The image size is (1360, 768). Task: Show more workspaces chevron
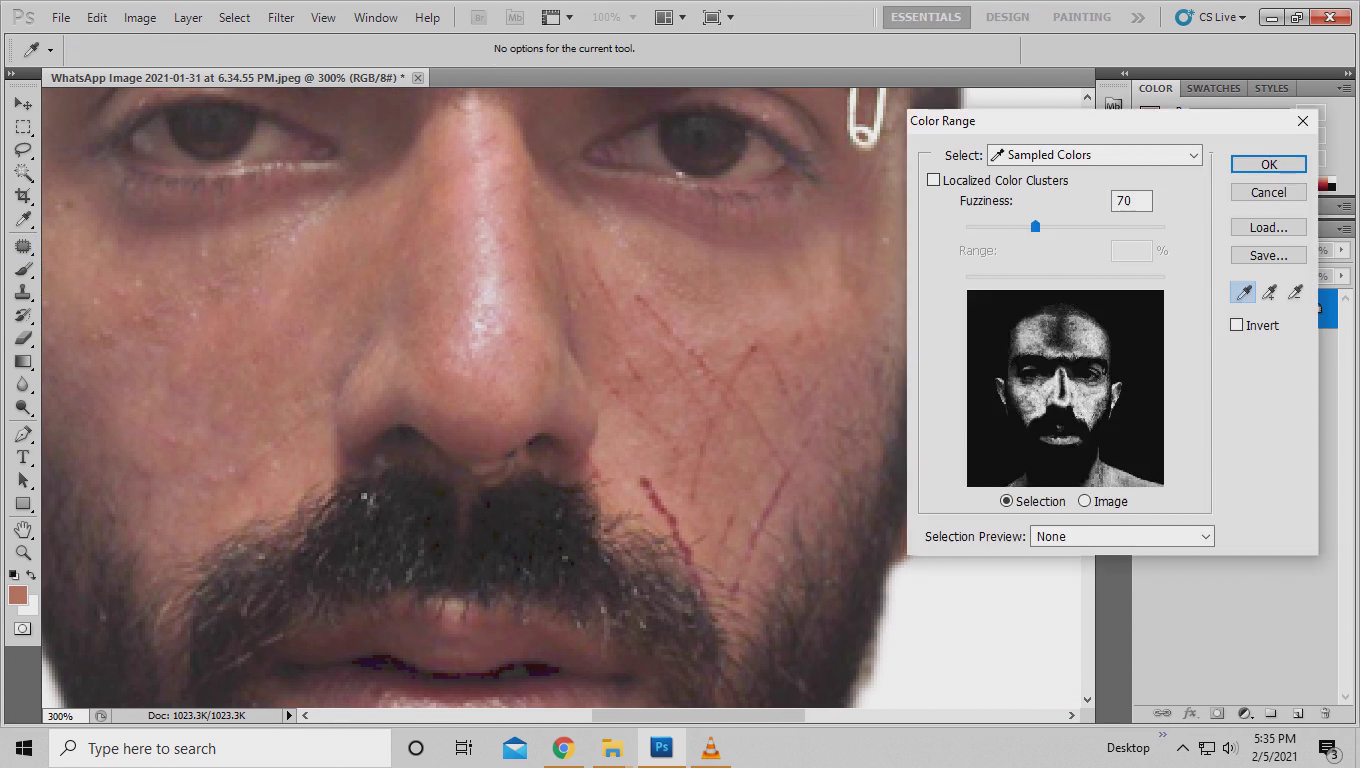tap(1138, 17)
